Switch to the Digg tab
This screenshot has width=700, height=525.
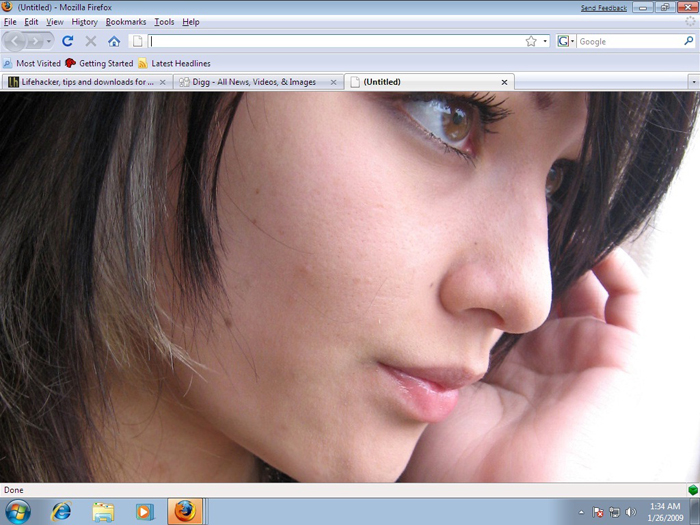tap(258, 82)
